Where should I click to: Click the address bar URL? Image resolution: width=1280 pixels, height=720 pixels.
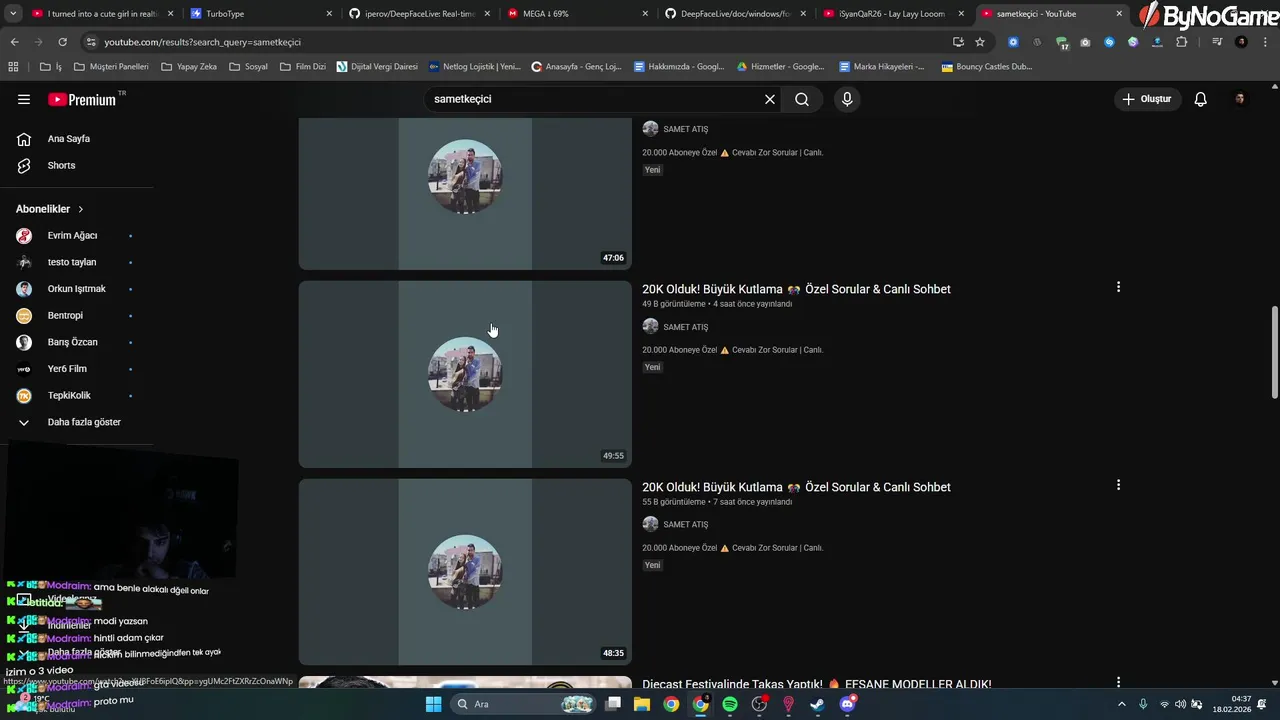pos(202,42)
